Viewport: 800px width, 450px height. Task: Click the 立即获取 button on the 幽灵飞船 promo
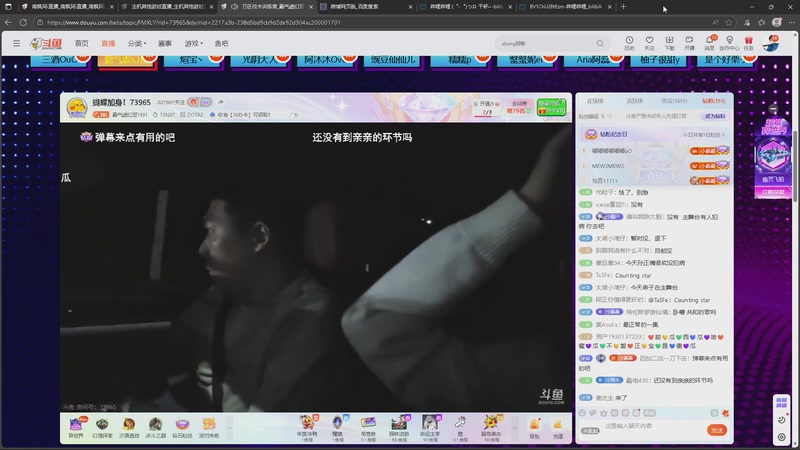click(773, 192)
